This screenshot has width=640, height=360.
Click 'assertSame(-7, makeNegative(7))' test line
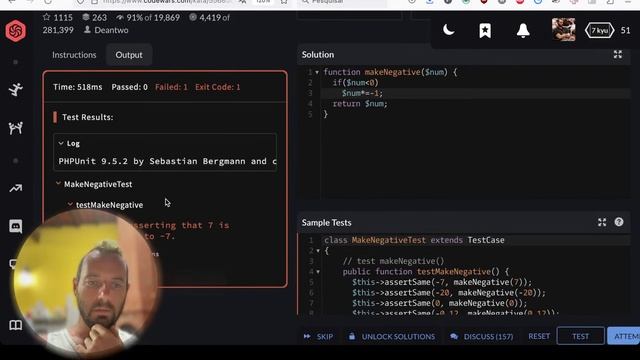442,282
